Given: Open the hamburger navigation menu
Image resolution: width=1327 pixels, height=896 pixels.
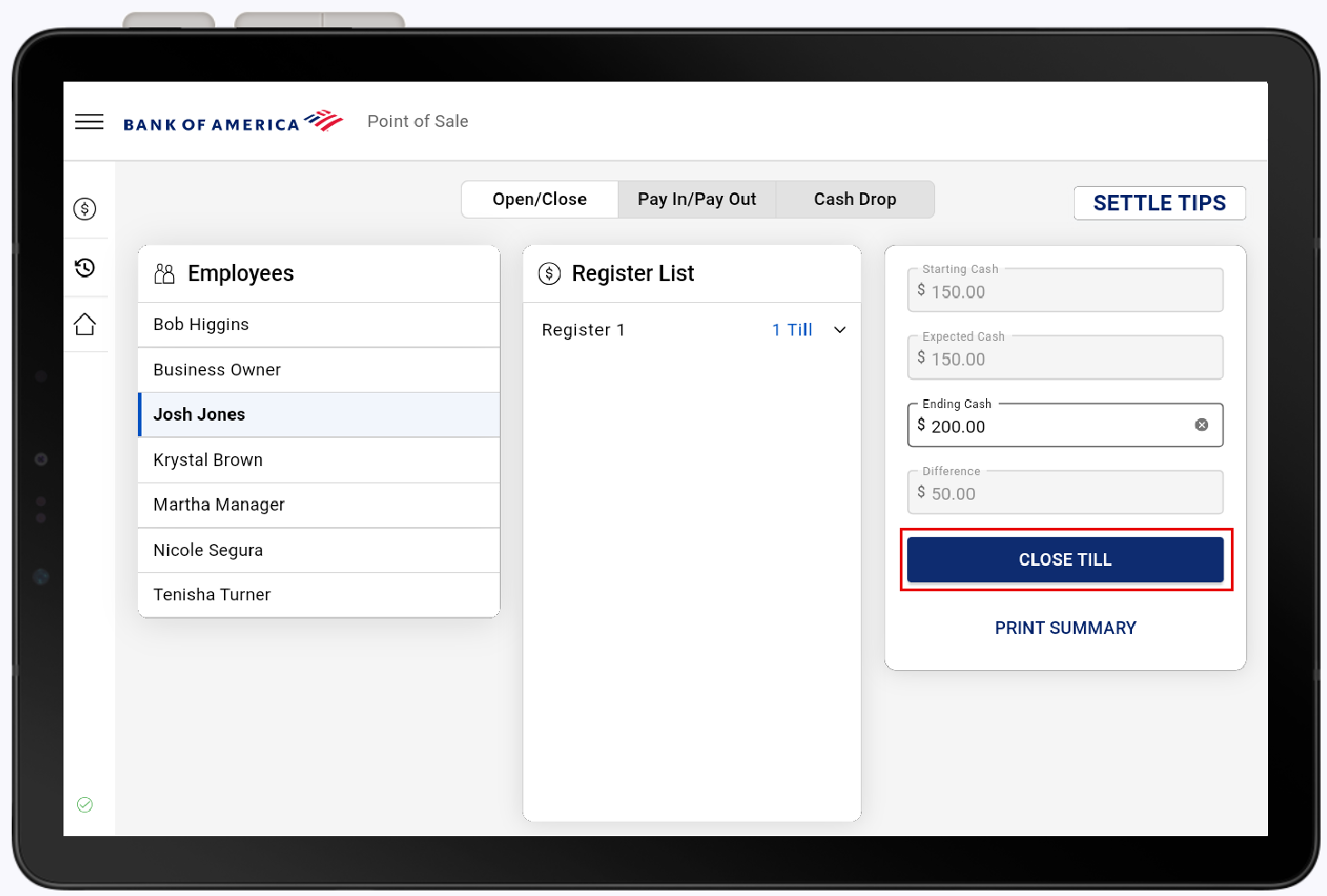Looking at the screenshot, I should coord(89,122).
